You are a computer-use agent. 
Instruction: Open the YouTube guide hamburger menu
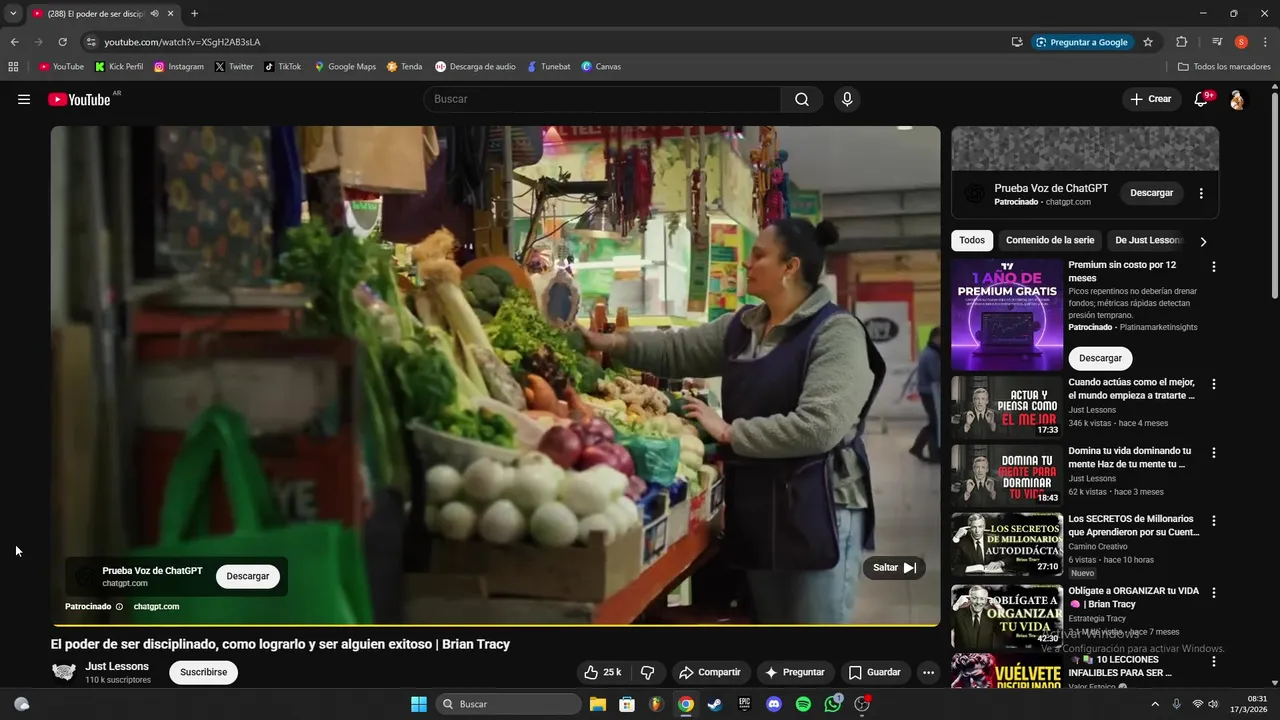(x=24, y=99)
